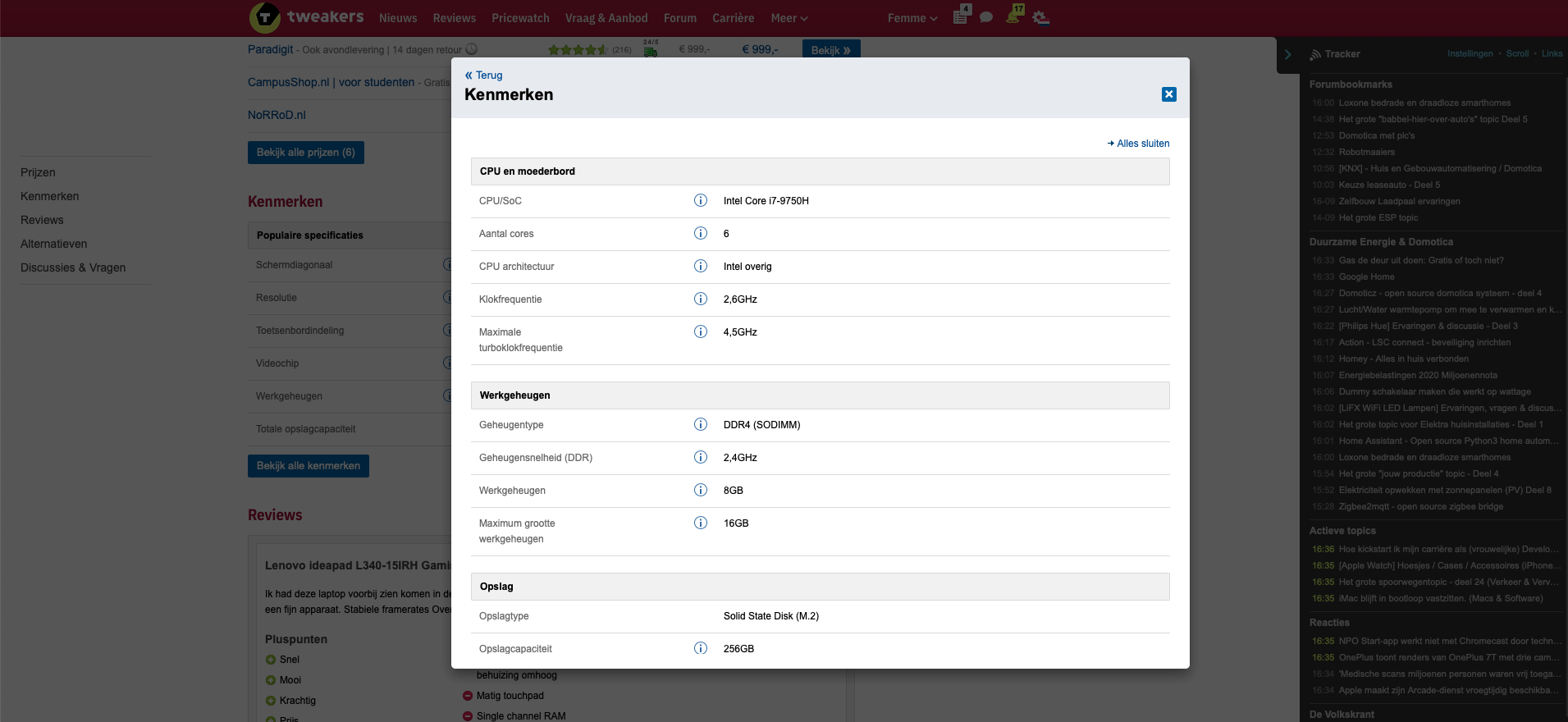Viewport: 1568px width, 722px height.
Task: Open info icon for Maximum grootte werkgeheugen
Action: tap(701, 523)
